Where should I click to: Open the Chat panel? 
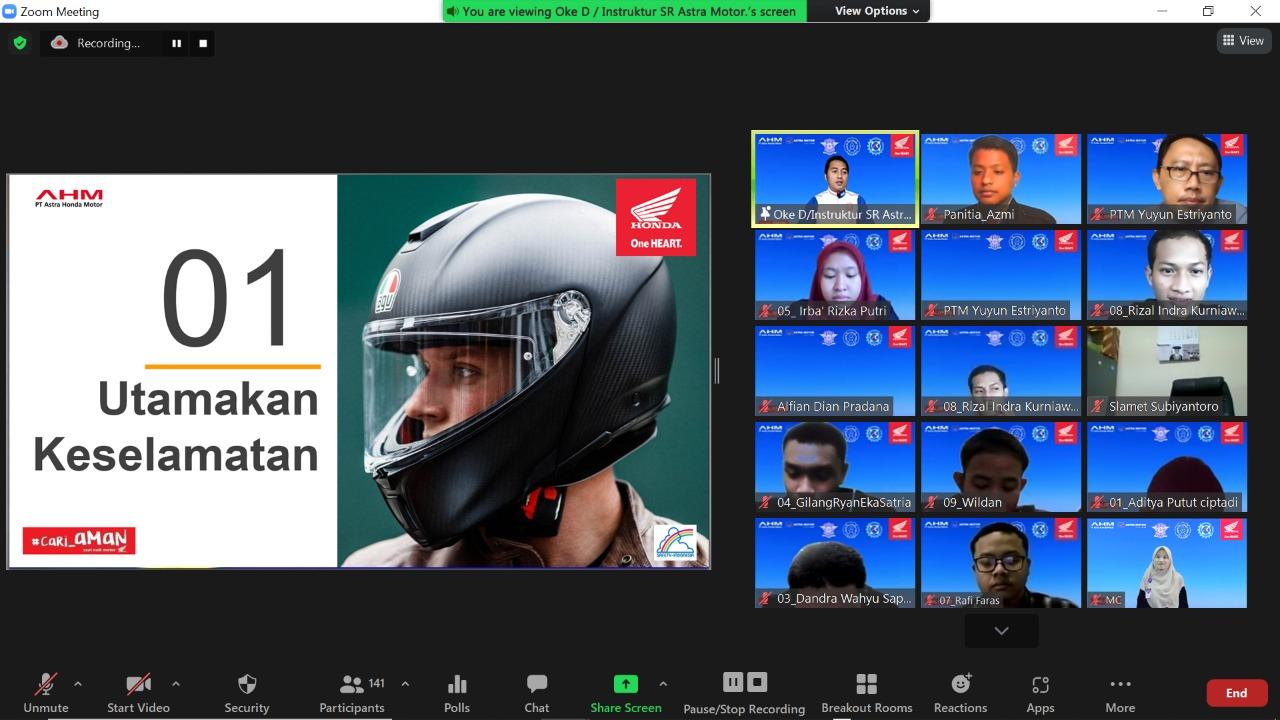537,692
